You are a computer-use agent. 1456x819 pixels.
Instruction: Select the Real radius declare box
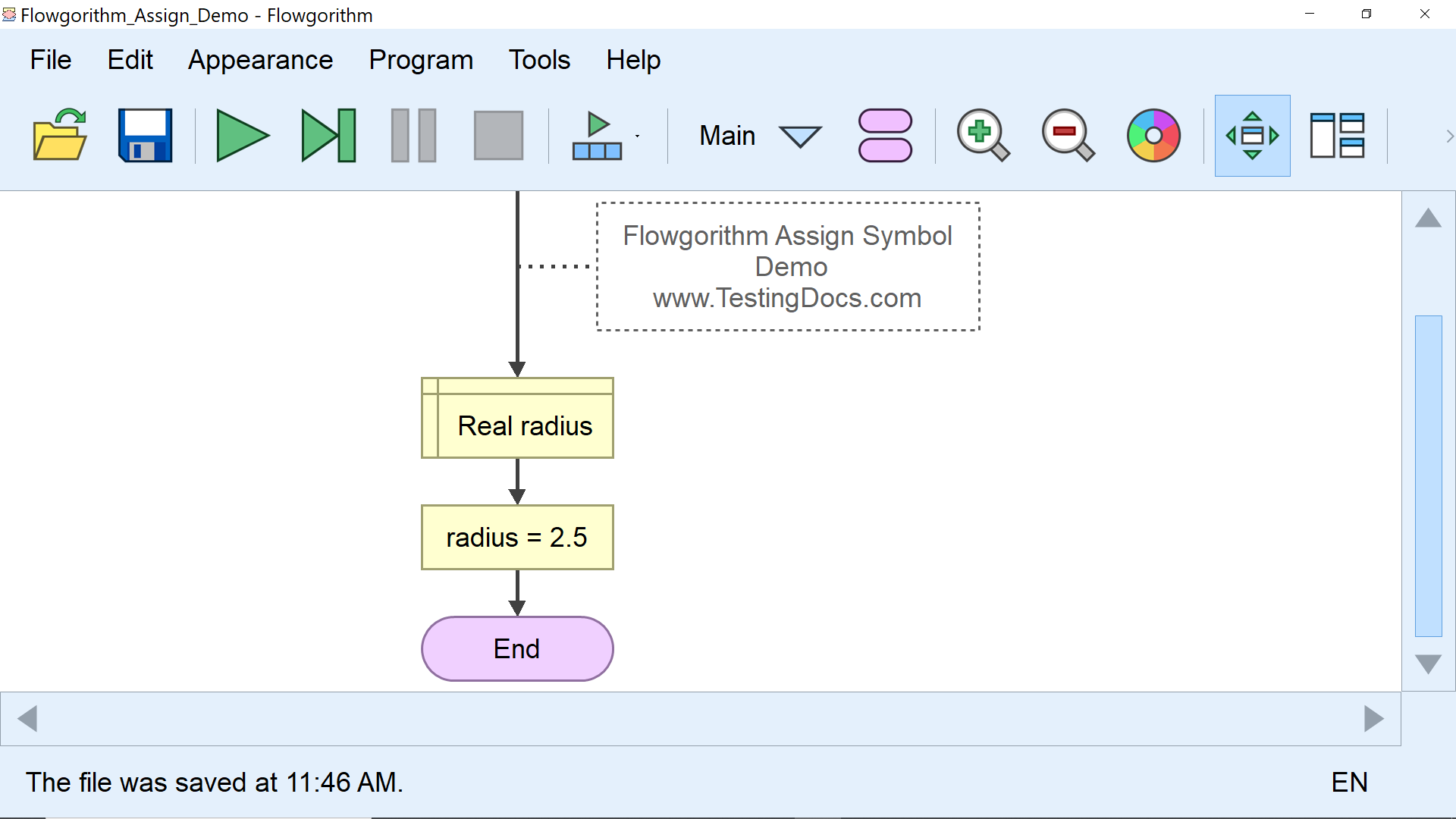(517, 419)
